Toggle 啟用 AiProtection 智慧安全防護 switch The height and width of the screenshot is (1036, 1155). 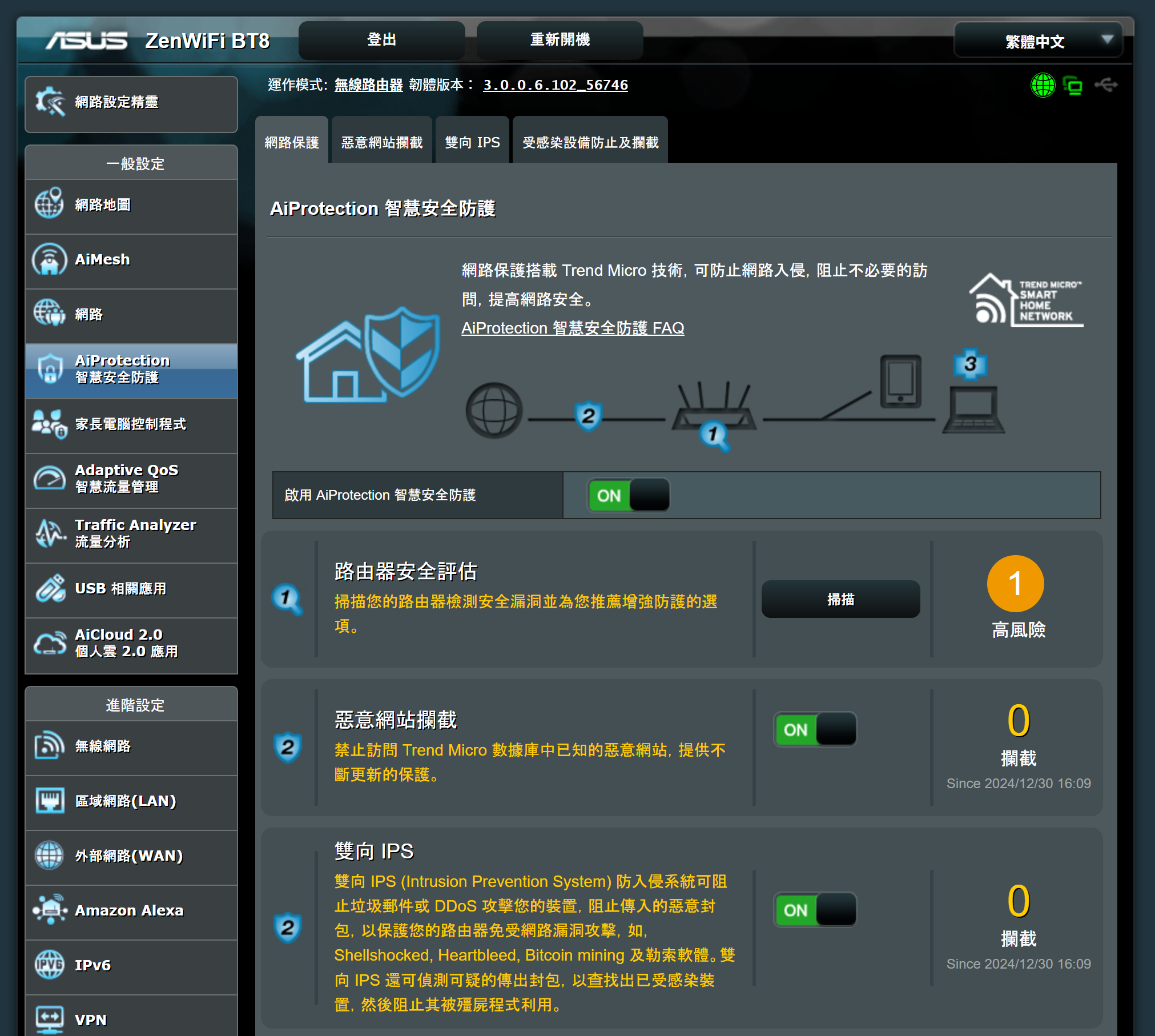[x=629, y=495]
